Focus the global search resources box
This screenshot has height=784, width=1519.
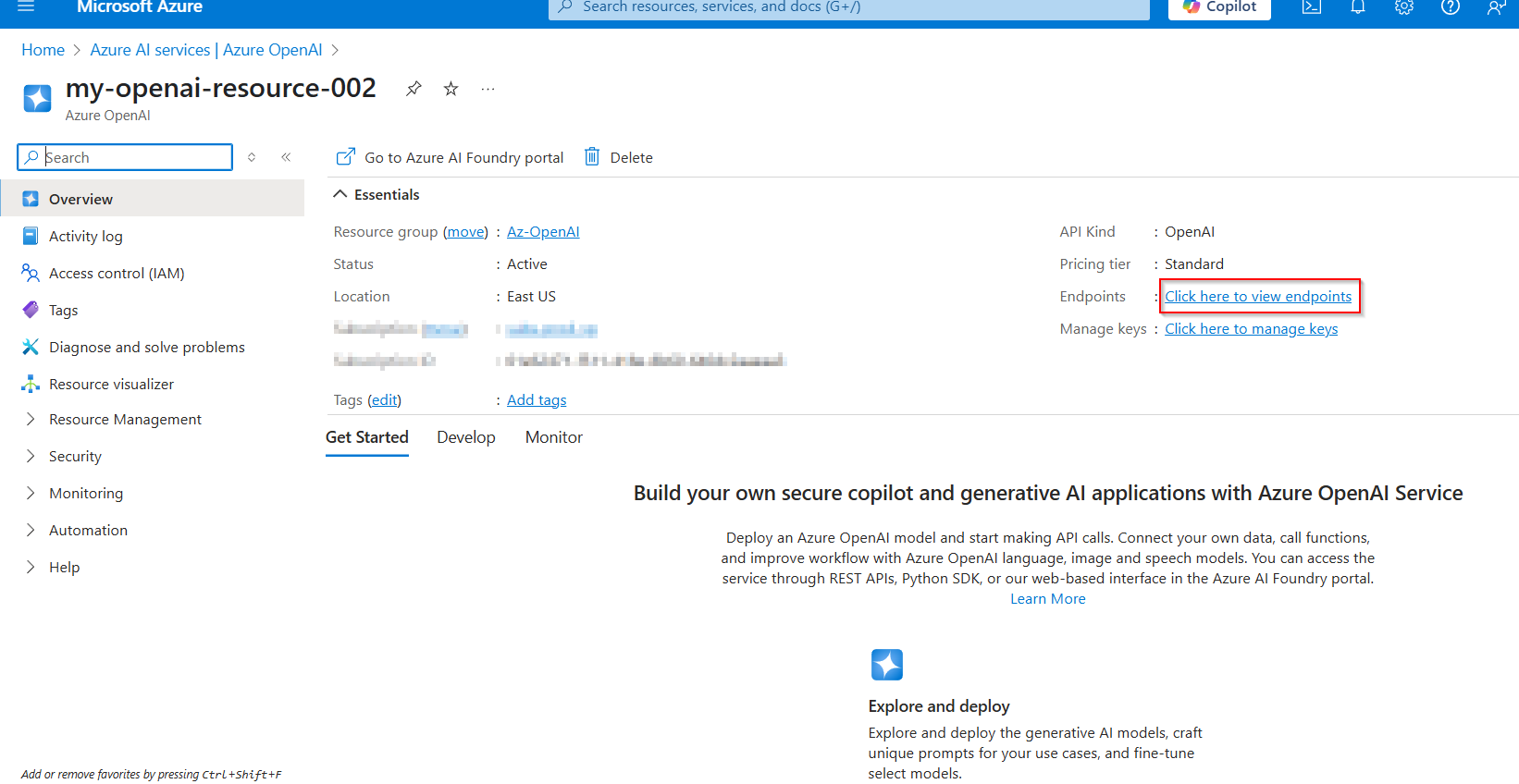(849, 7)
